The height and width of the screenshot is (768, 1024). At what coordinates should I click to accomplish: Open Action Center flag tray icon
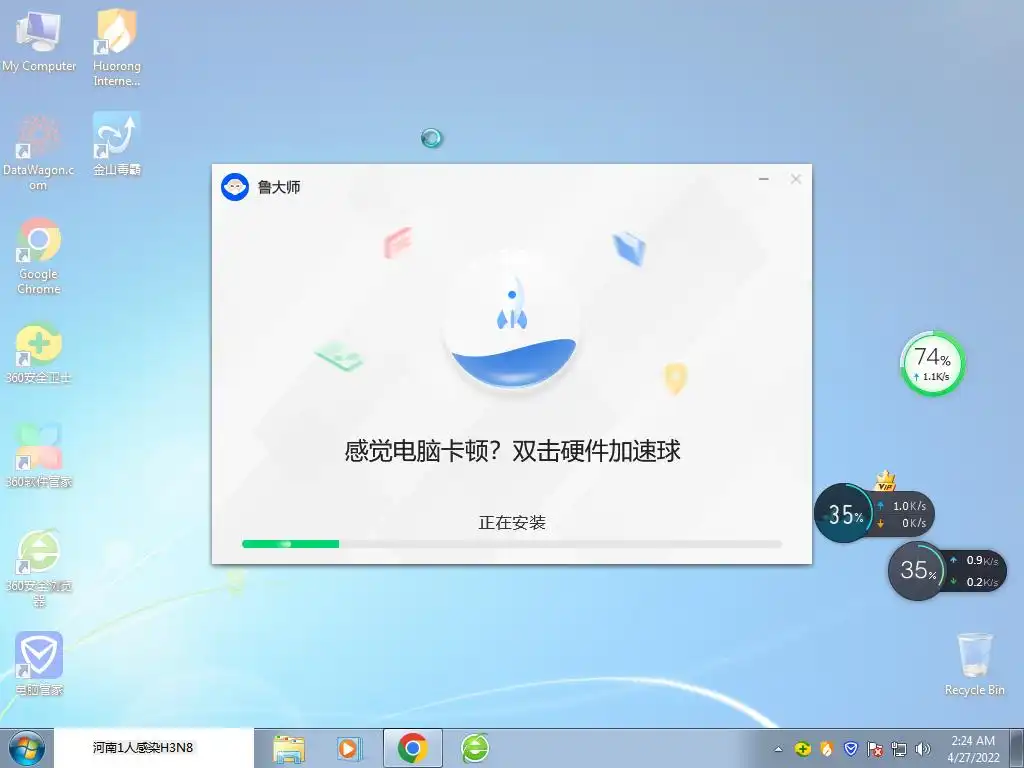[x=875, y=749]
